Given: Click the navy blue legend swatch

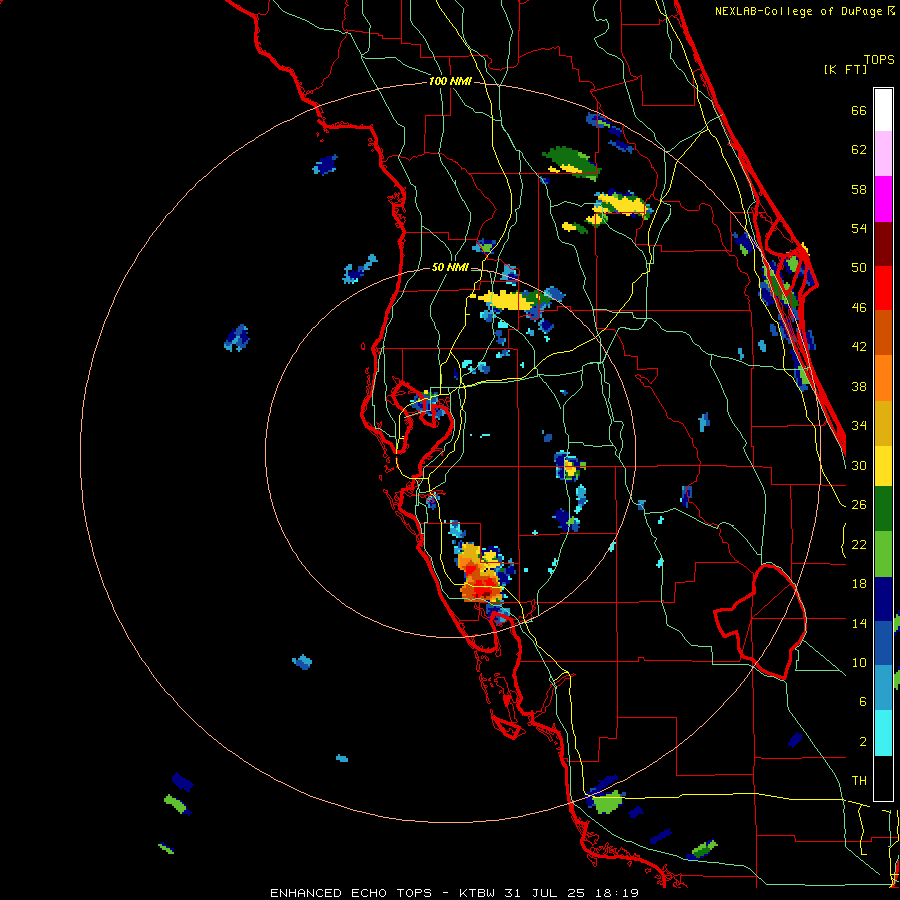Looking at the screenshot, I should click(x=883, y=599).
